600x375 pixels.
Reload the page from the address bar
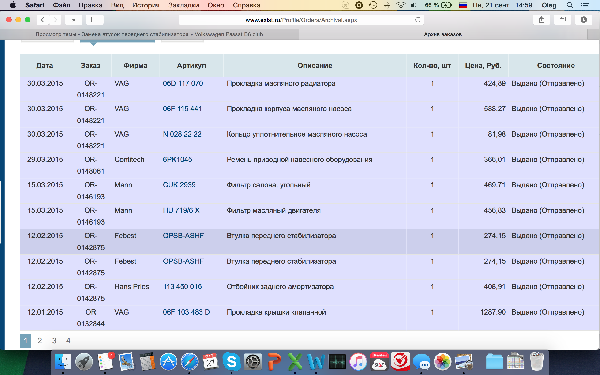click(417, 20)
